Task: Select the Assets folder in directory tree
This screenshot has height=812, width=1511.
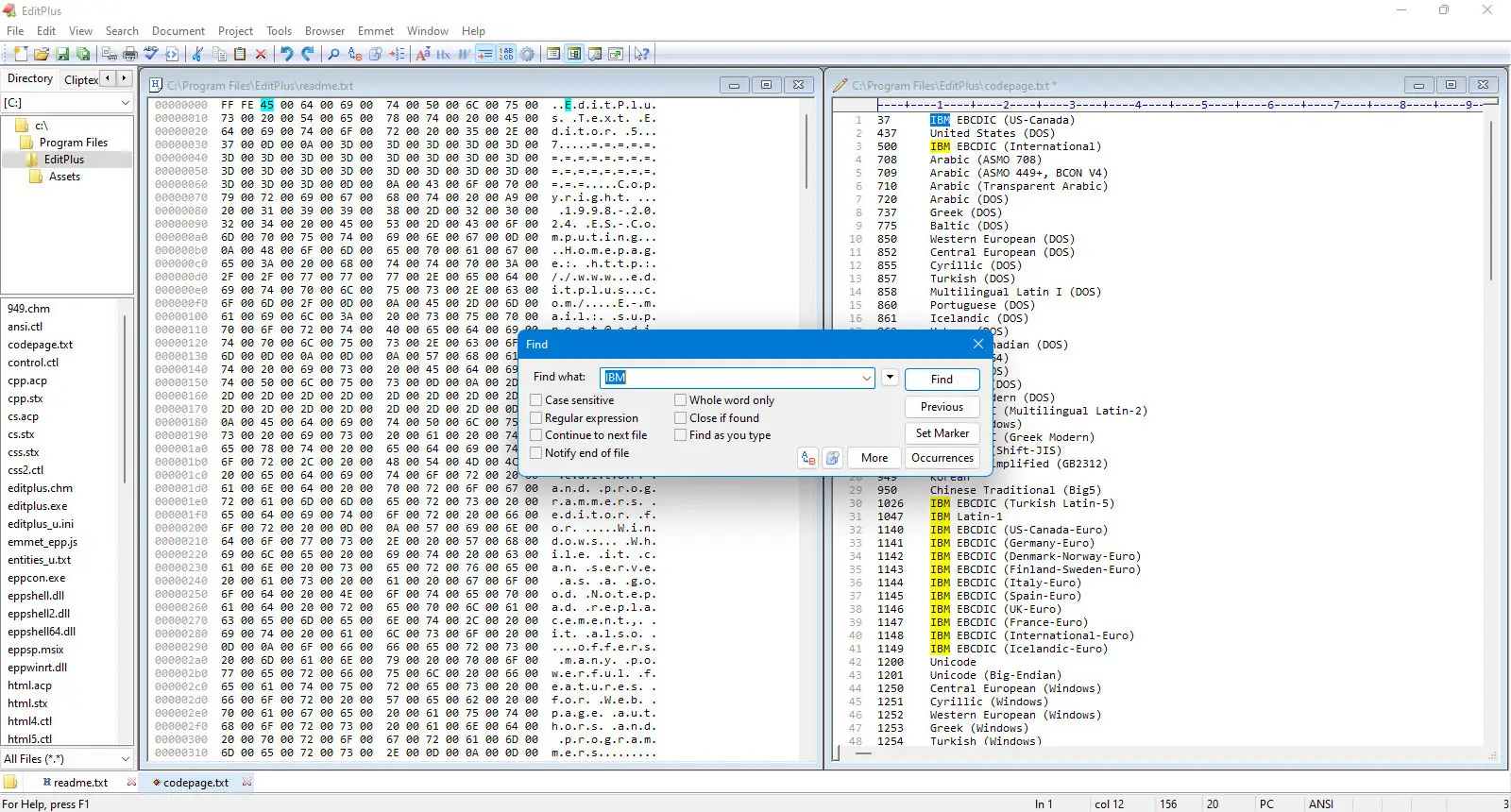Action: pos(64,177)
